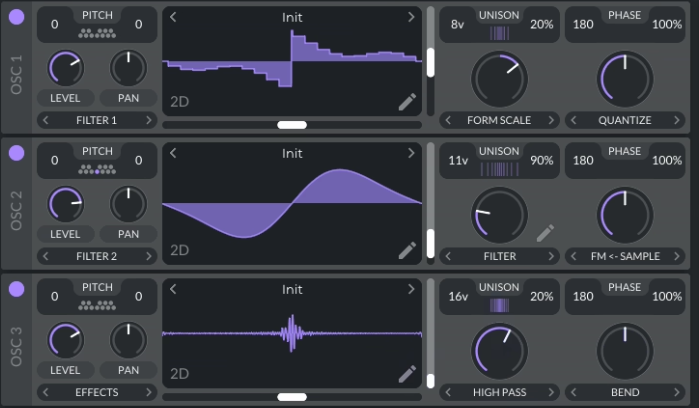The image size is (699, 408).
Task: Click OSC 1 unison detune value 20%
Action: pyautogui.click(x=542, y=24)
